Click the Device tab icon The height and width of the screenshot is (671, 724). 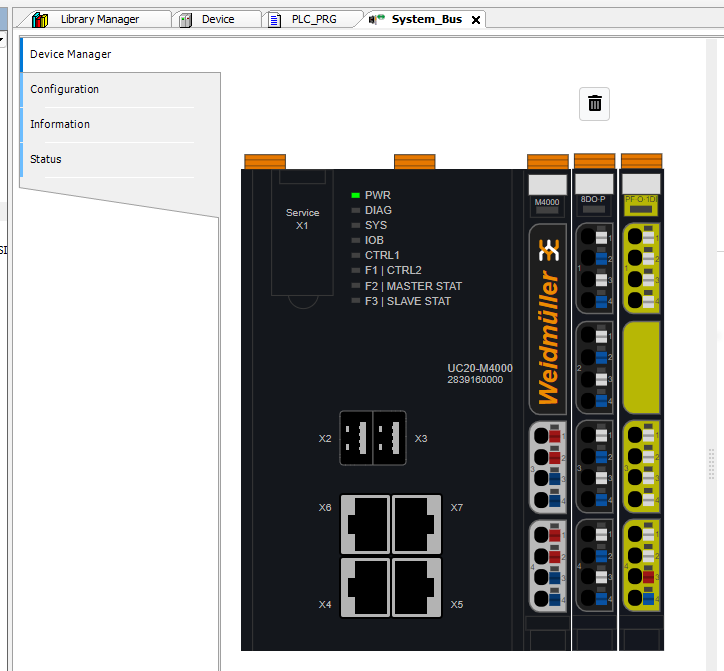click(x=186, y=20)
